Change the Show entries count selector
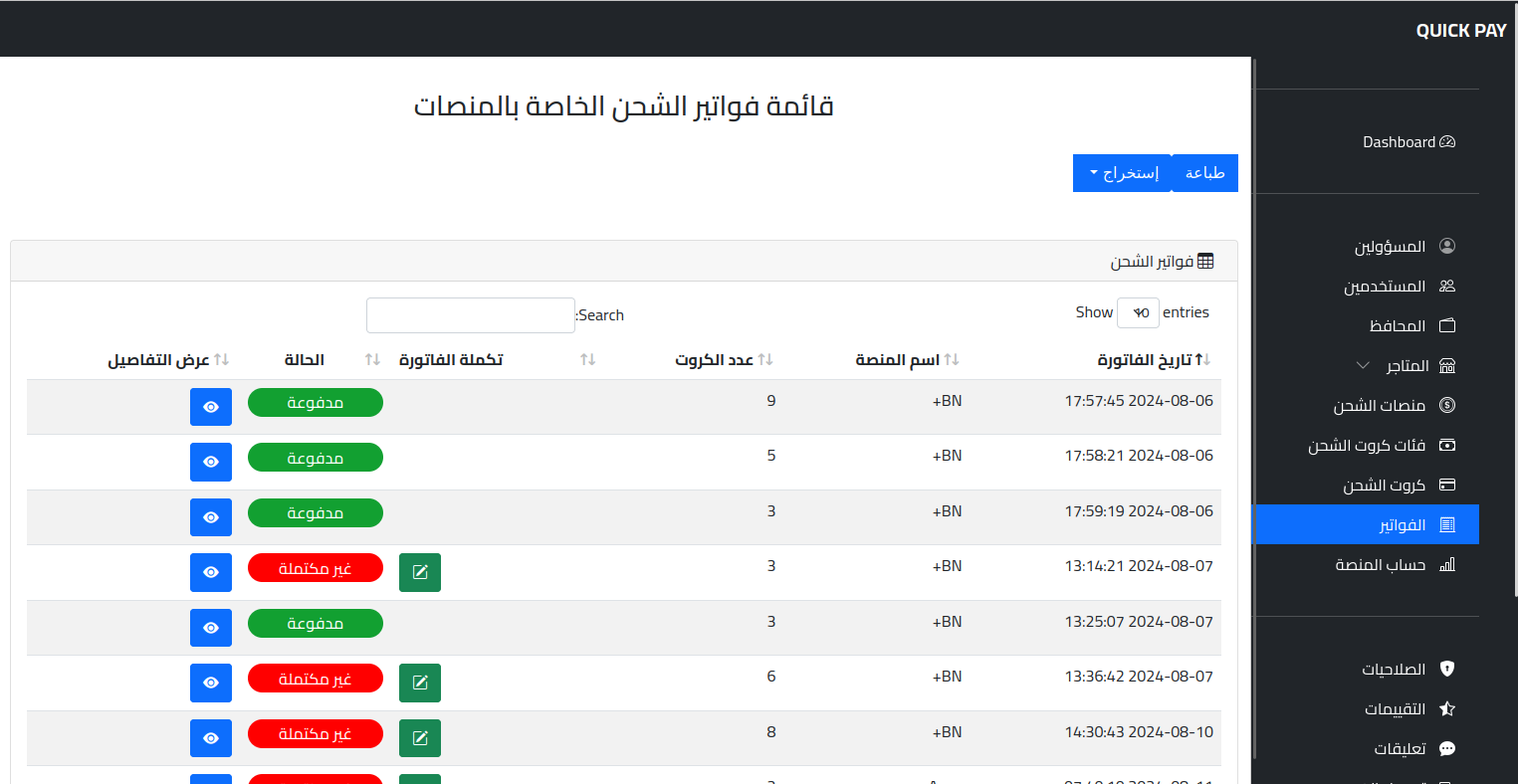1518x784 pixels. [1138, 313]
